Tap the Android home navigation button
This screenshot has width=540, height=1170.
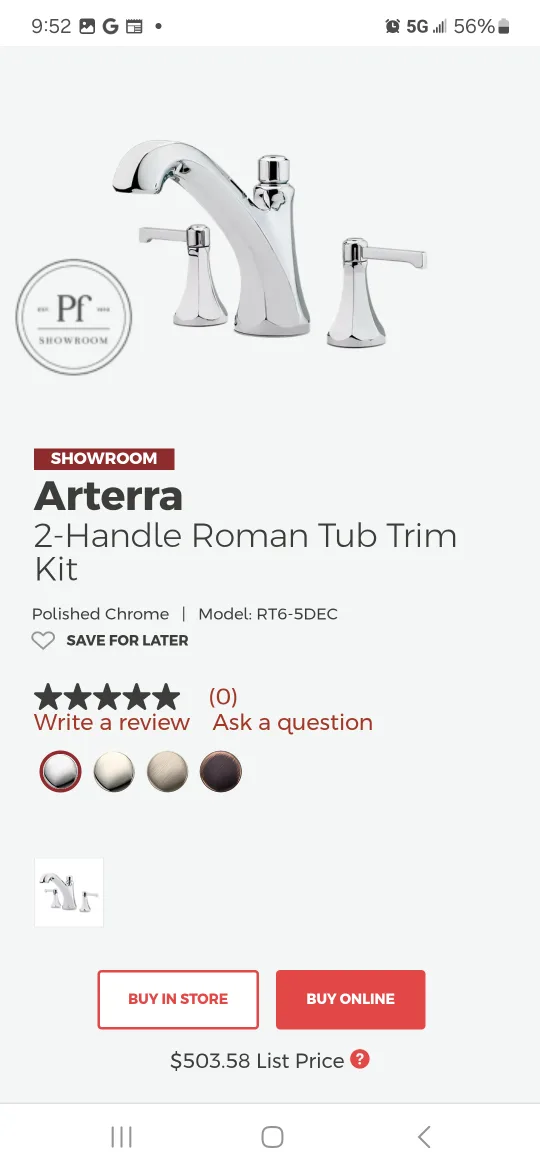[272, 1136]
